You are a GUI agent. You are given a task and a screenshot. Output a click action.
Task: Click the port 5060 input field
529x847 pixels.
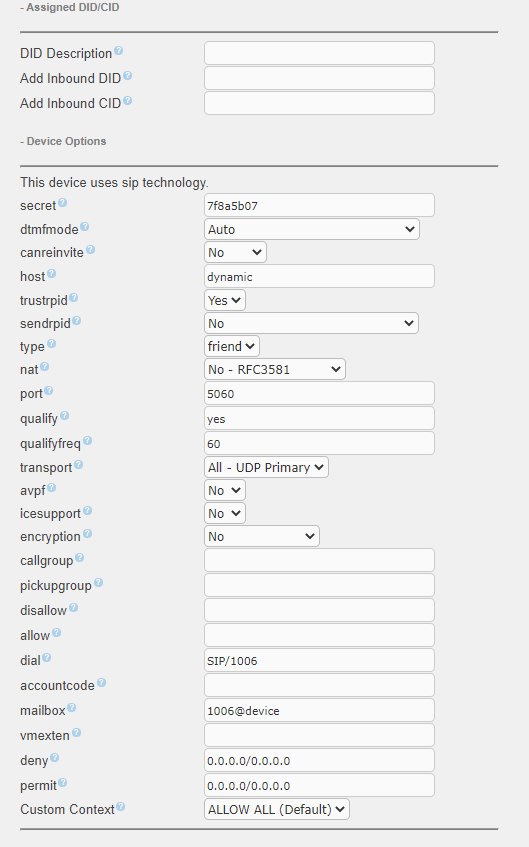pyautogui.click(x=319, y=393)
